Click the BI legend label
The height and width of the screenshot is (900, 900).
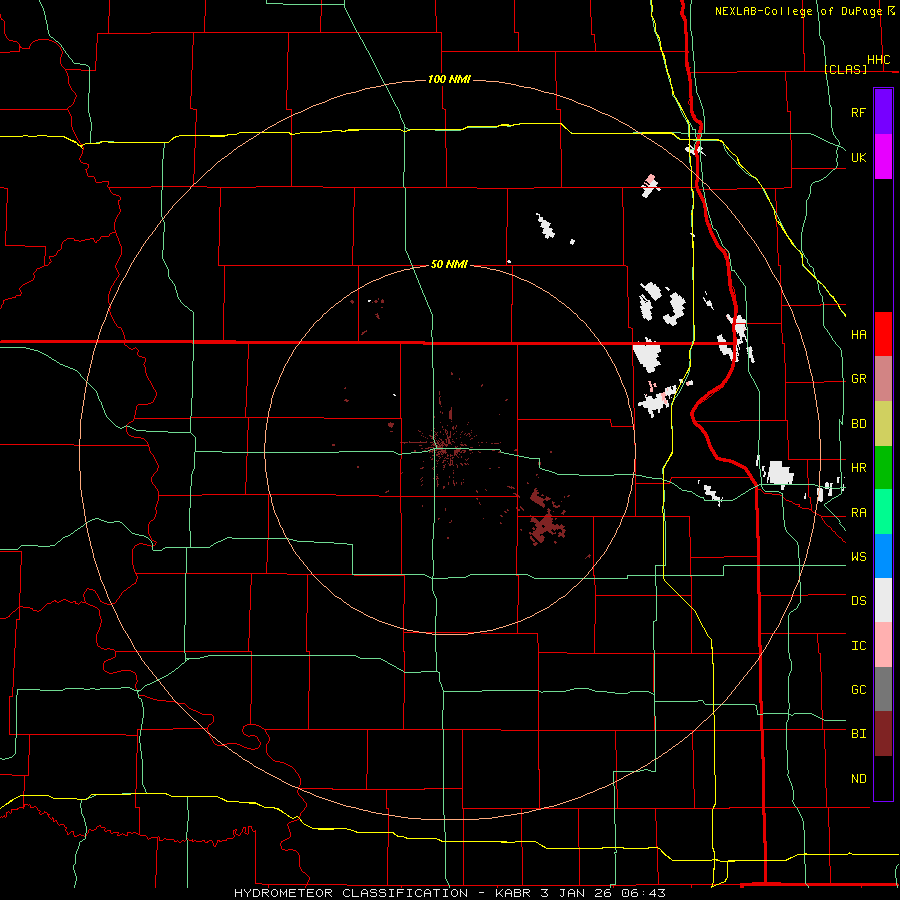click(859, 734)
